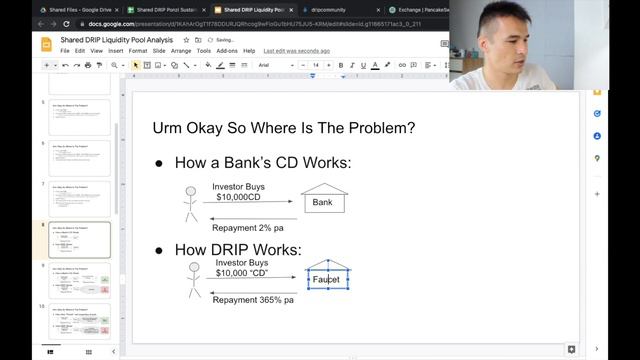Print the presentation
The width and height of the screenshot is (640, 360).
(x=88, y=65)
